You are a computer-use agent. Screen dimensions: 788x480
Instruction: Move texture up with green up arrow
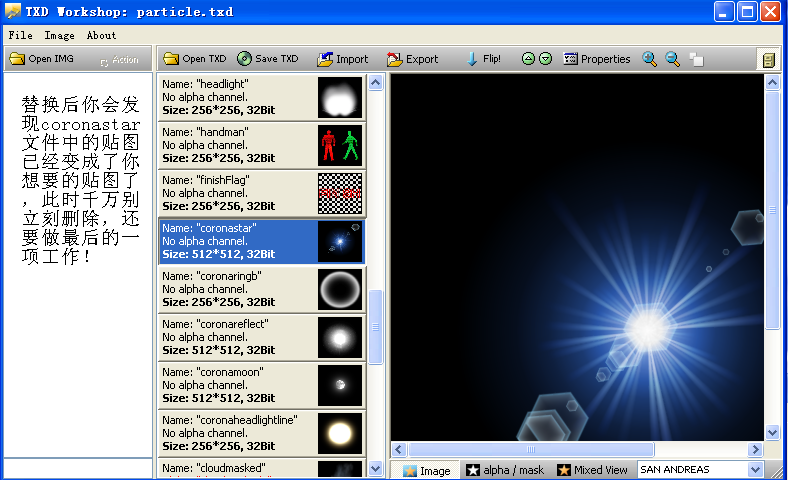[x=528, y=59]
